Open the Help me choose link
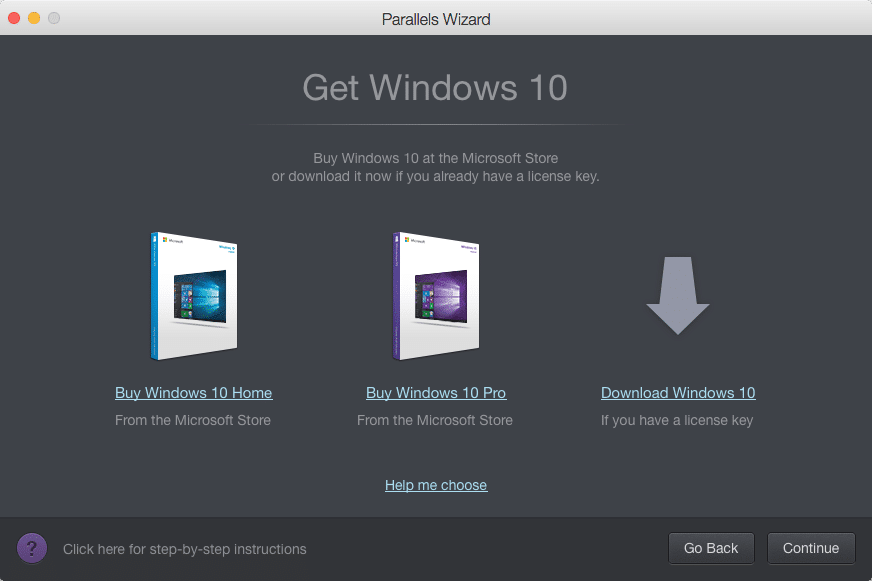This screenshot has width=872, height=581. [436, 485]
